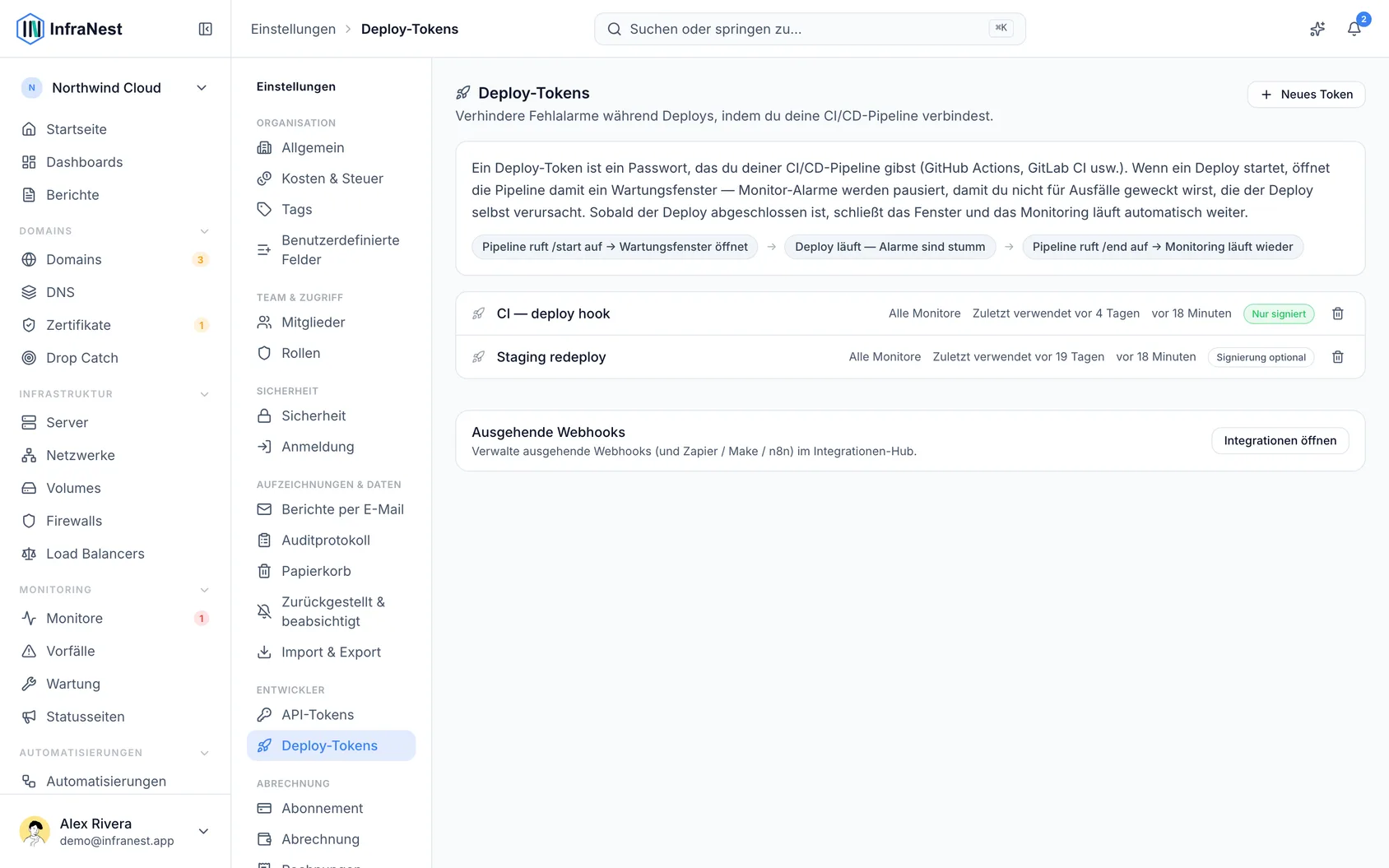The image size is (1389, 868).
Task: Open Tags settings
Action: (x=331, y=210)
